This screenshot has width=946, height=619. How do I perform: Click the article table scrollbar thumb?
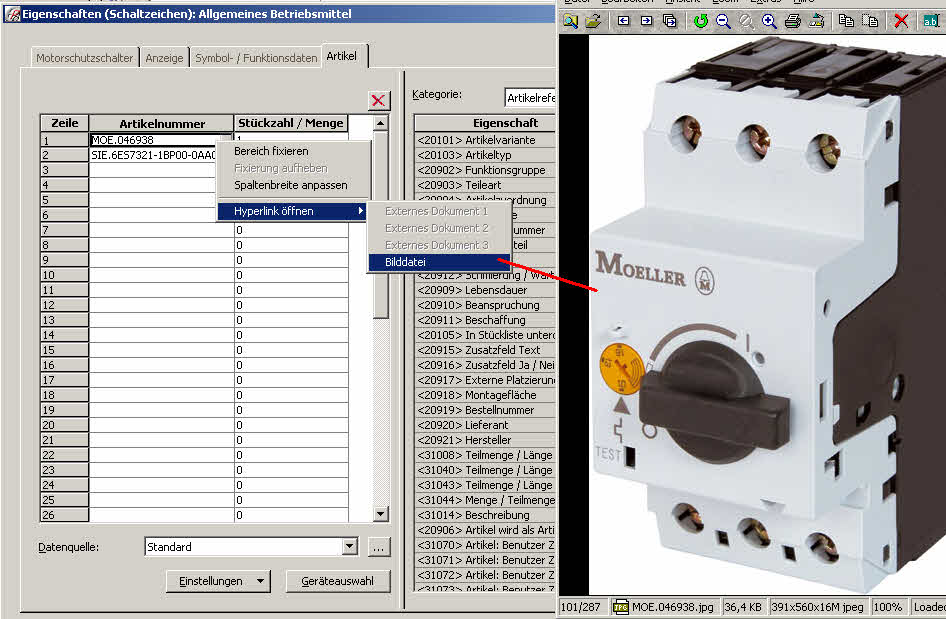coord(381,225)
